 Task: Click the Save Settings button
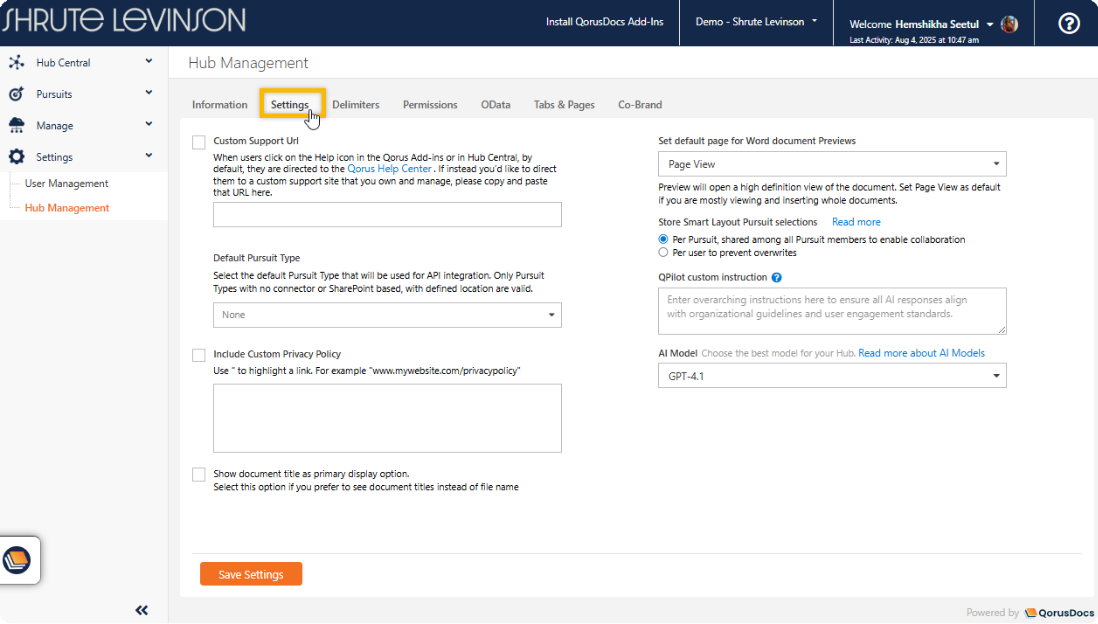pos(251,574)
